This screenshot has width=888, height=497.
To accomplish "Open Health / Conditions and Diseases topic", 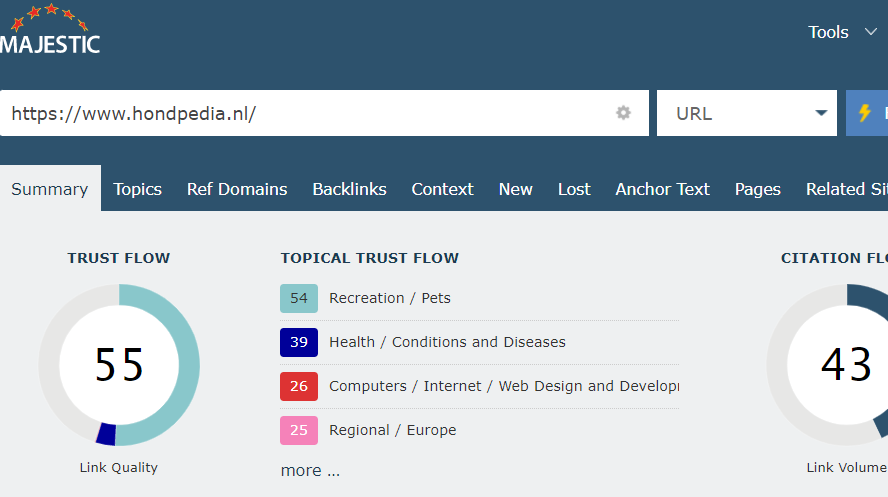I will tap(447, 342).
